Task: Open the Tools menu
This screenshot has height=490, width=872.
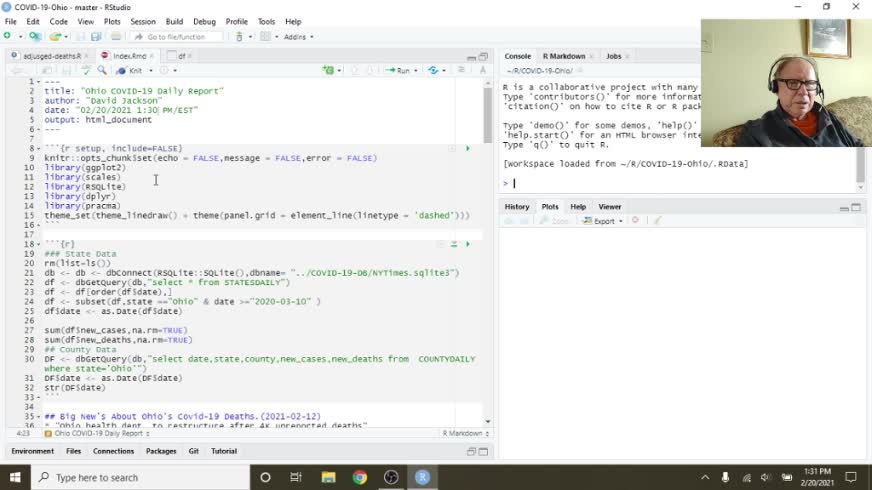Action: 266,22
